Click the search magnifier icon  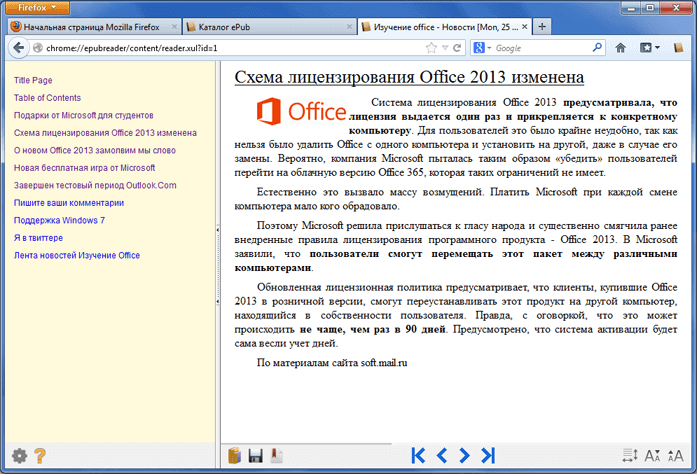coord(597,47)
